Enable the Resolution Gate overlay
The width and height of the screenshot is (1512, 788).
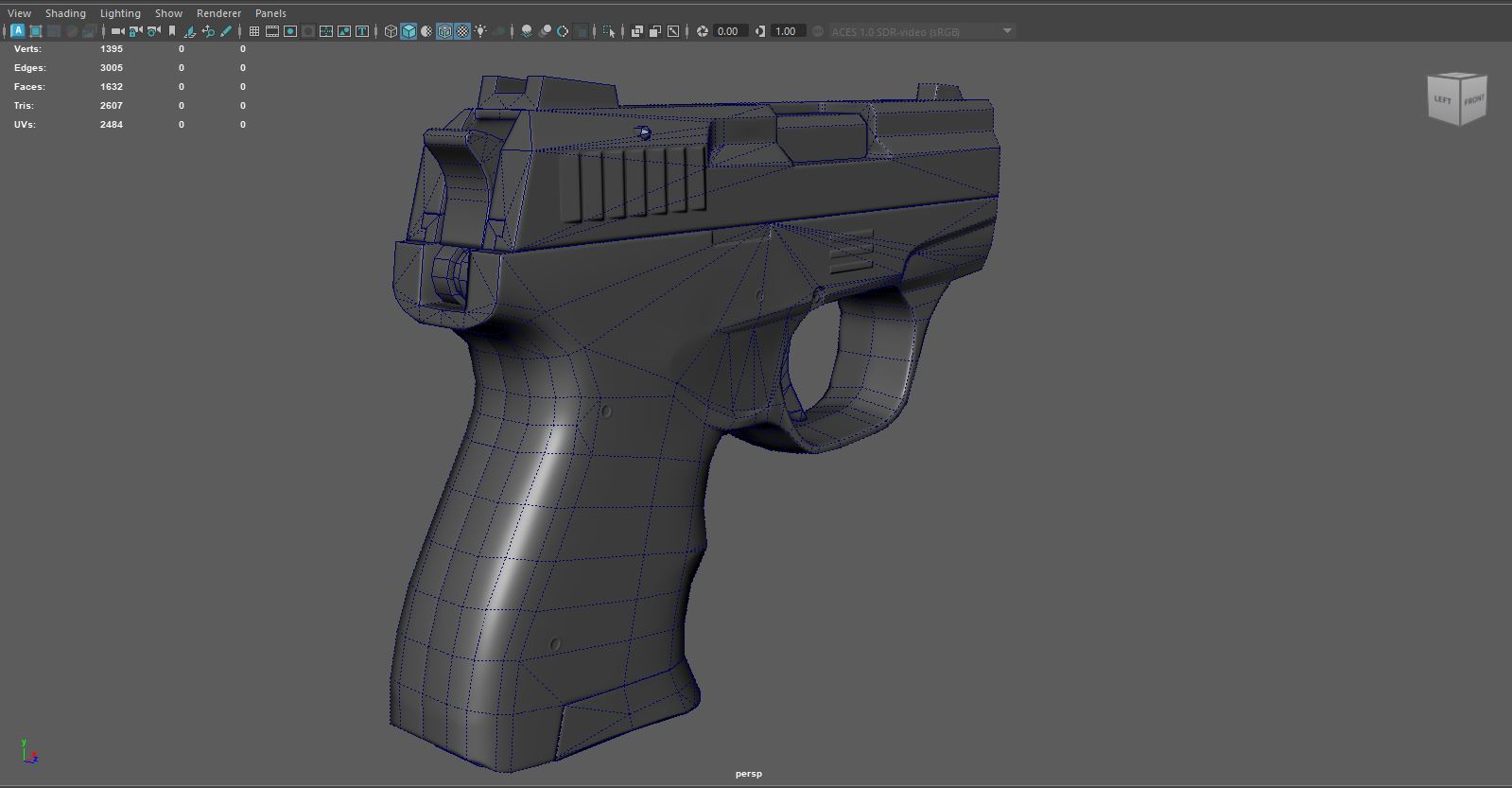[x=289, y=31]
